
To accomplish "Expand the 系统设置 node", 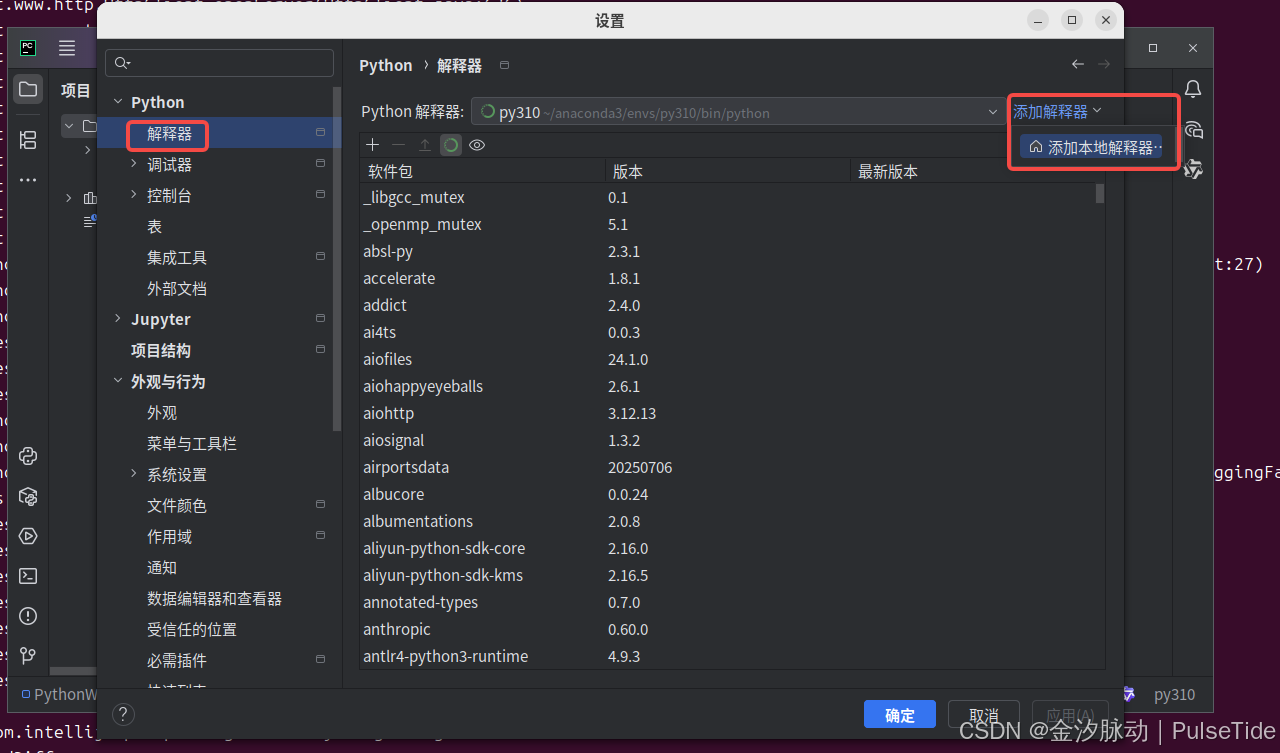I will click(134, 474).
